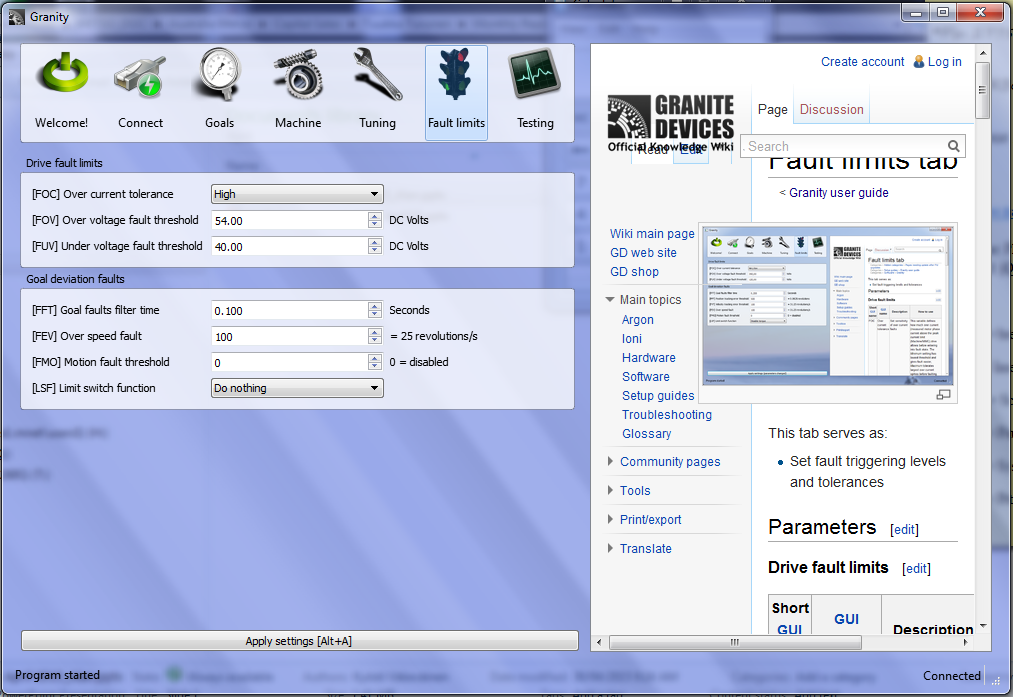Screen dimensions: 1013x697
Task: Open the Wiki main page link
Action: click(652, 233)
